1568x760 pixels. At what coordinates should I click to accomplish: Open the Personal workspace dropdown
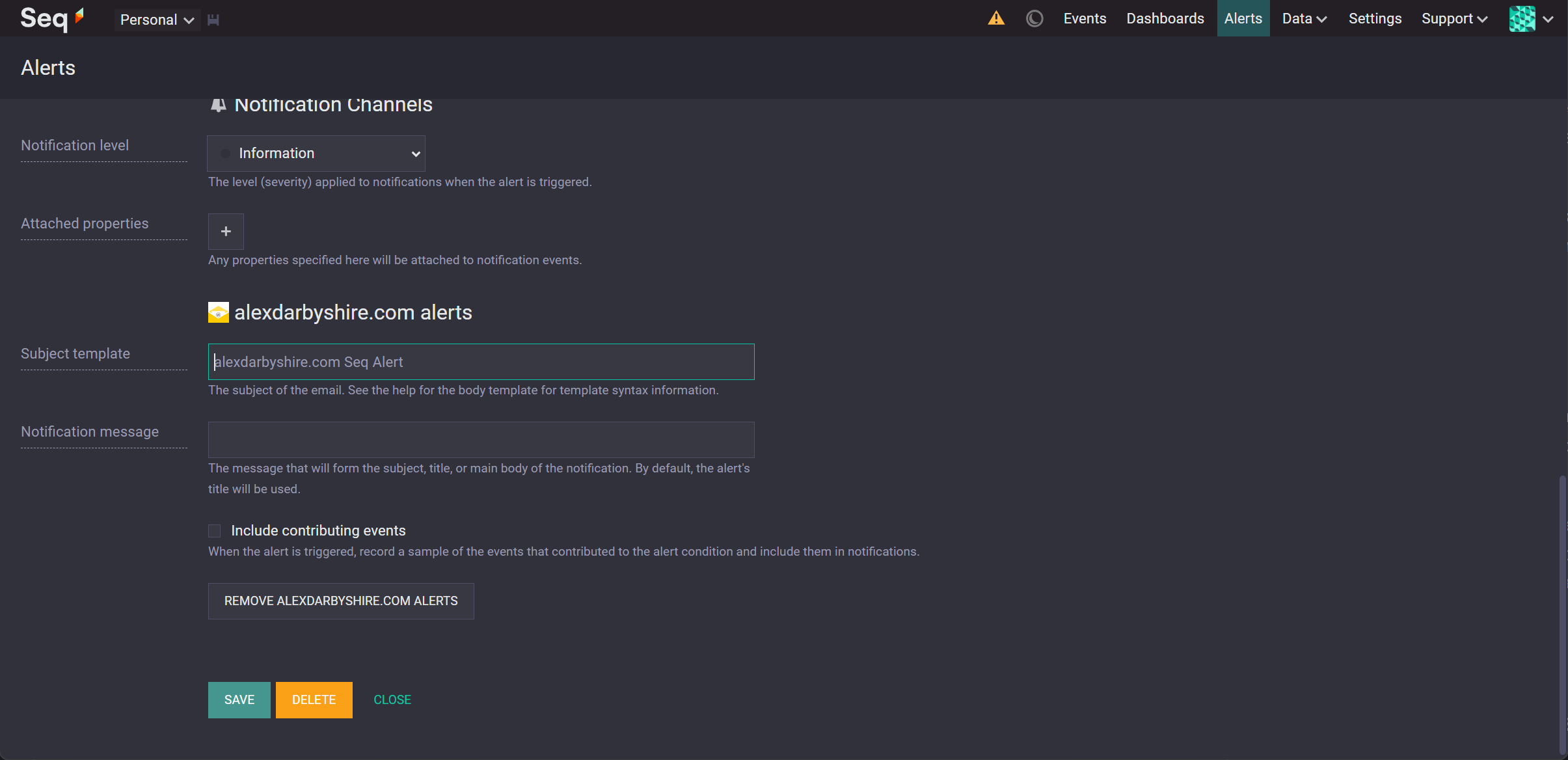pyautogui.click(x=157, y=20)
